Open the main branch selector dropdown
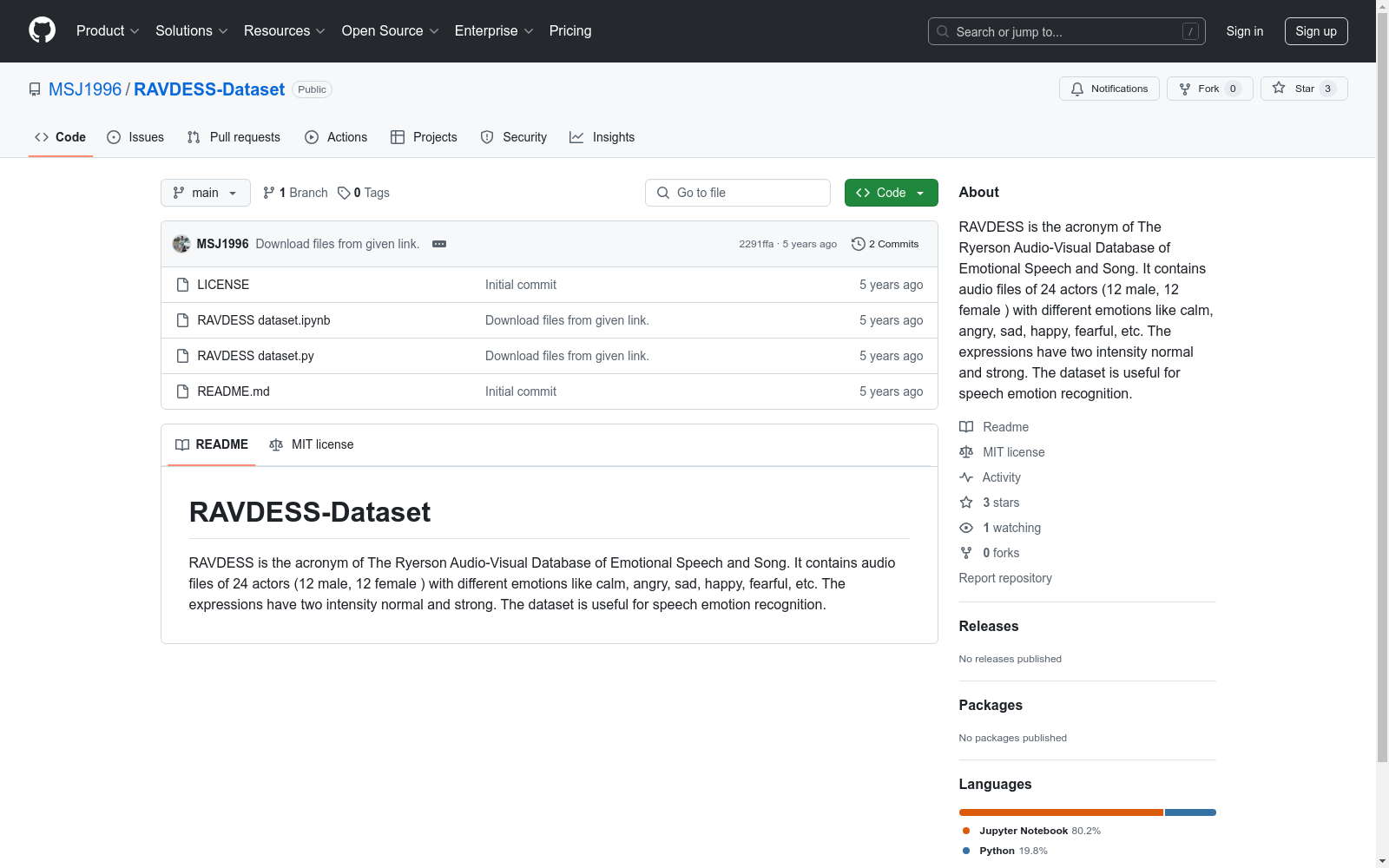Image resolution: width=1389 pixels, height=868 pixels. pyautogui.click(x=206, y=193)
